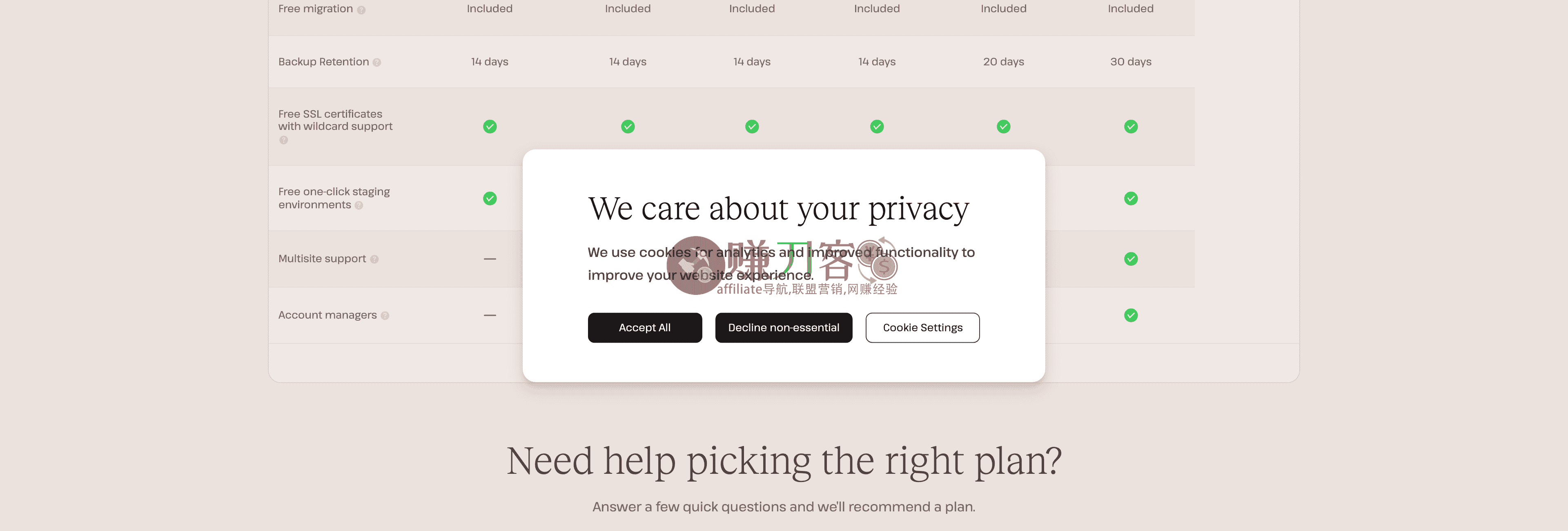This screenshot has width=1568, height=531.
Task: Open tooltip icon under Free SSL certificates
Action: (284, 140)
